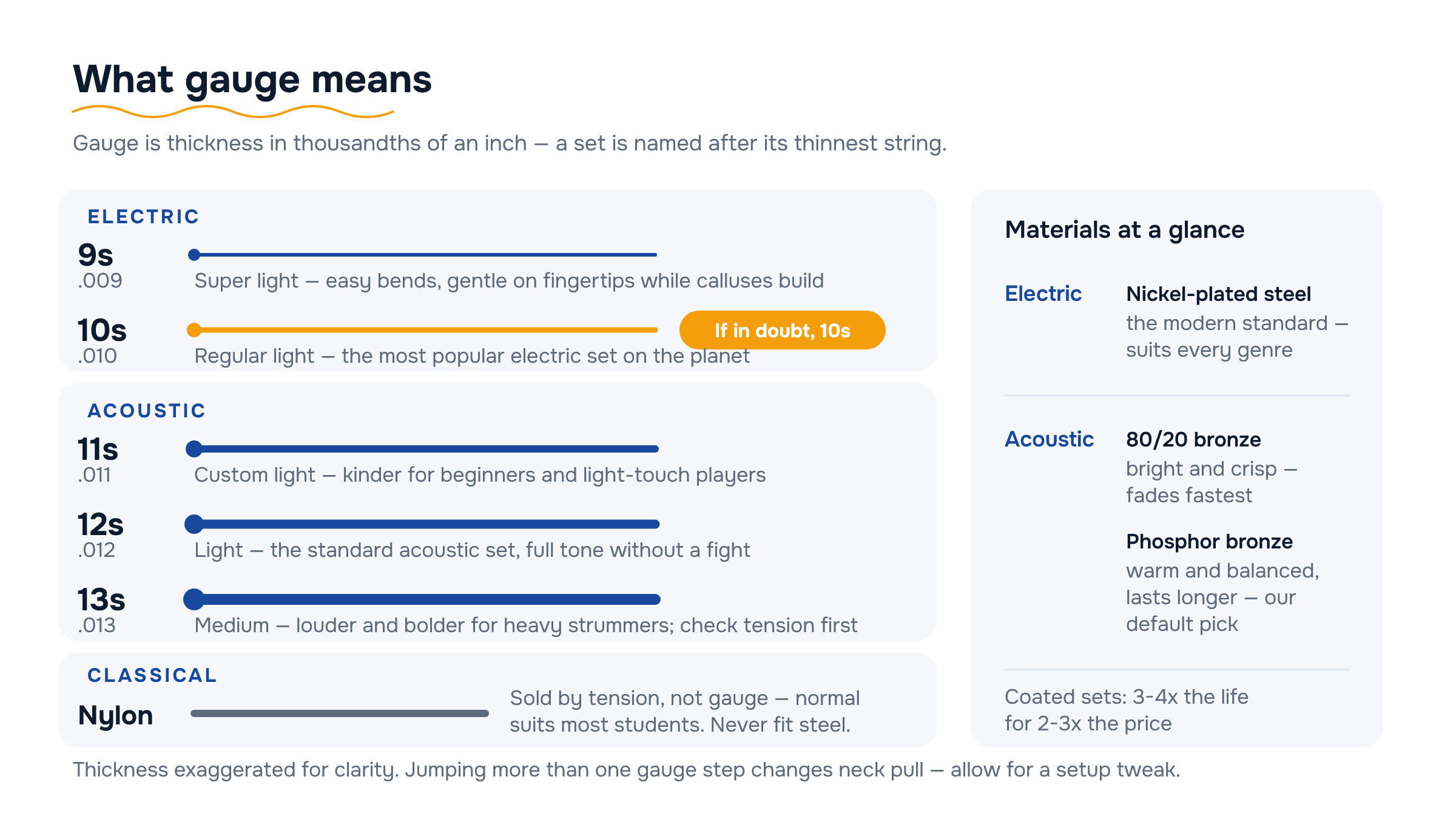Screen dimensions: 1456x819
Task: Click the orange dot on the 10s line
Action: (194, 330)
